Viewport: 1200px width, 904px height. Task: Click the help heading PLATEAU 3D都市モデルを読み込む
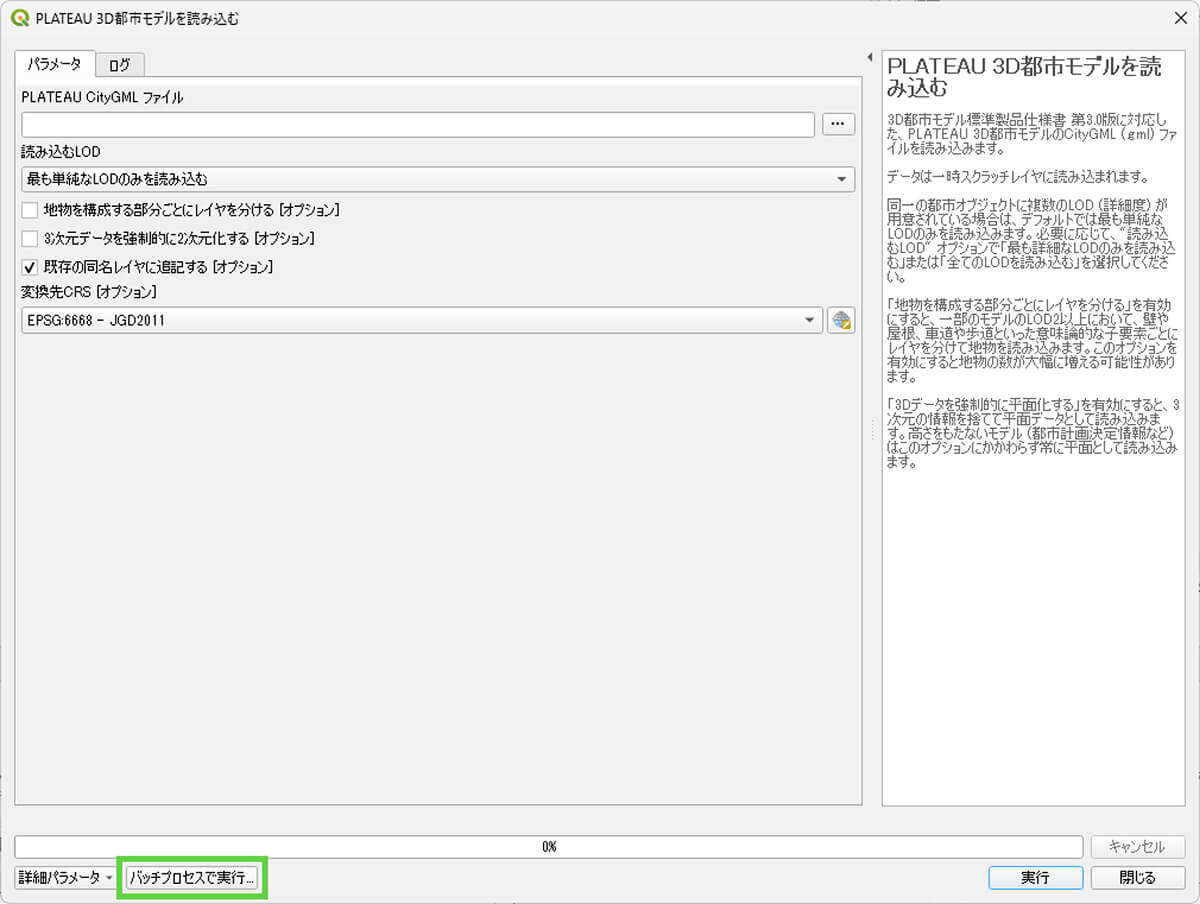click(x=1025, y=76)
